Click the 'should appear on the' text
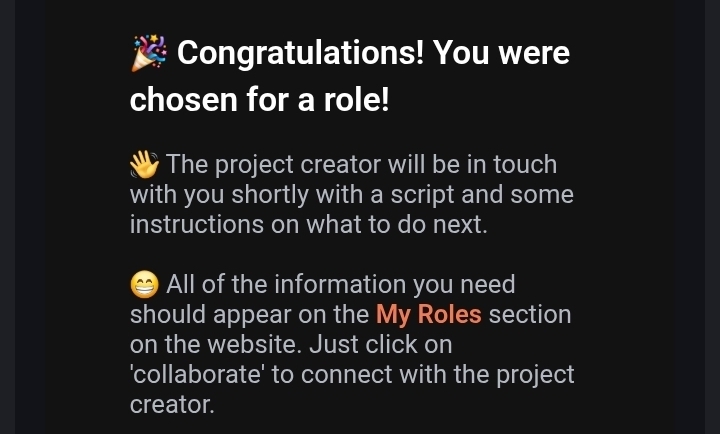Image resolution: width=720 pixels, height=434 pixels. point(249,315)
